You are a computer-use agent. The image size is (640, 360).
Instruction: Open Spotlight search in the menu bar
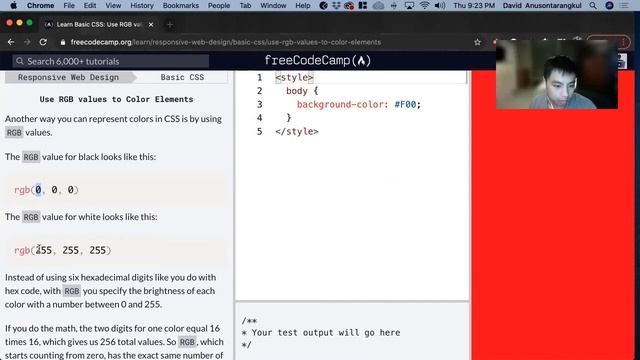pyautogui.click(x=593, y=5)
